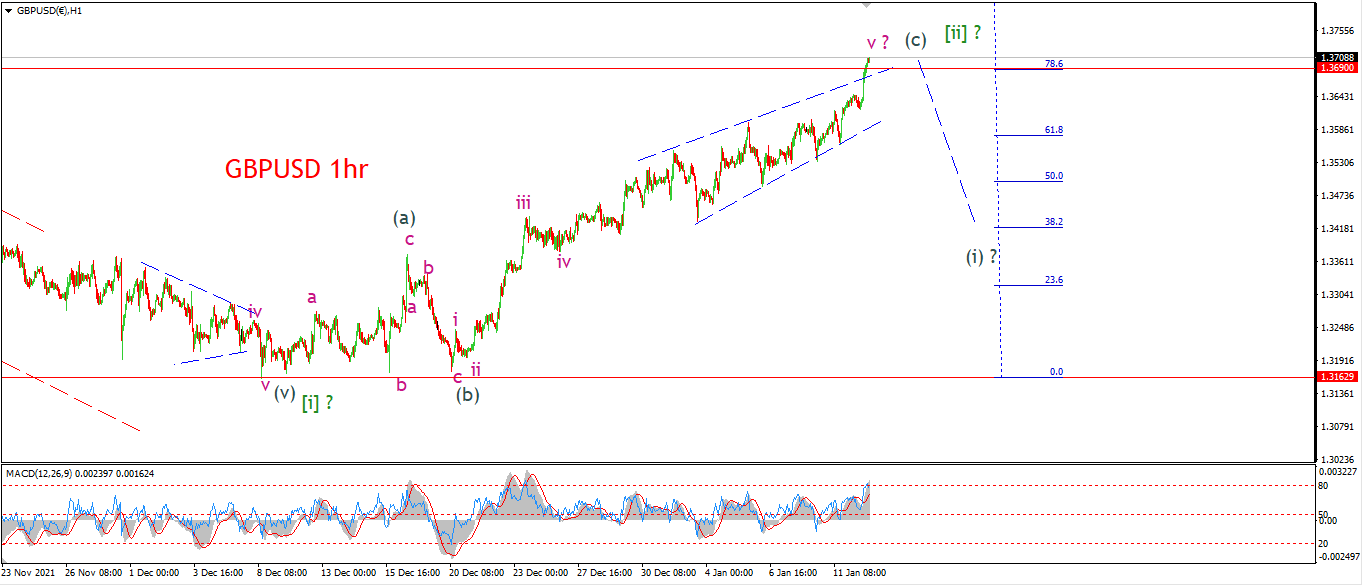Click the magenta iii wave label
This screenshot has height=586, width=1363.
(523, 203)
